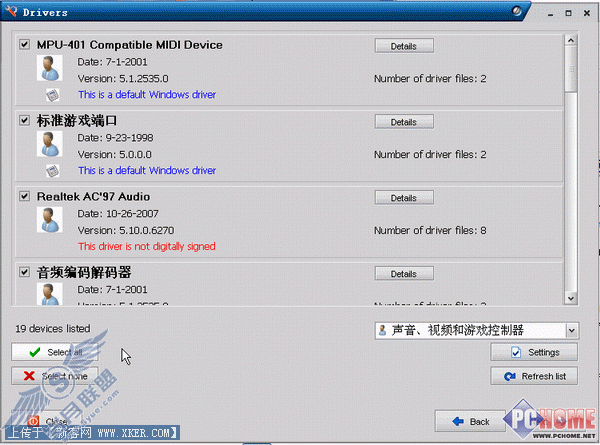
Task: Click the blue Back arrow icon
Action: point(458,422)
